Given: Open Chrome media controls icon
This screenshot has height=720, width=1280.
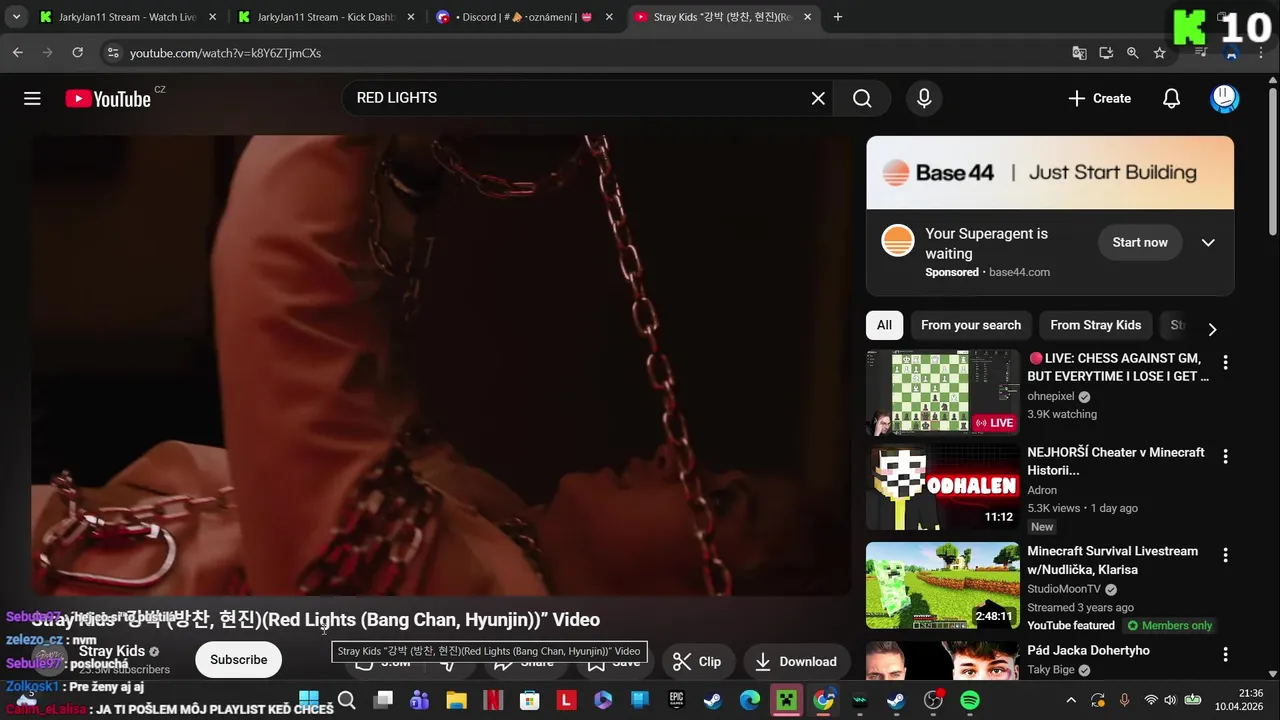Looking at the screenshot, I should point(1201,53).
